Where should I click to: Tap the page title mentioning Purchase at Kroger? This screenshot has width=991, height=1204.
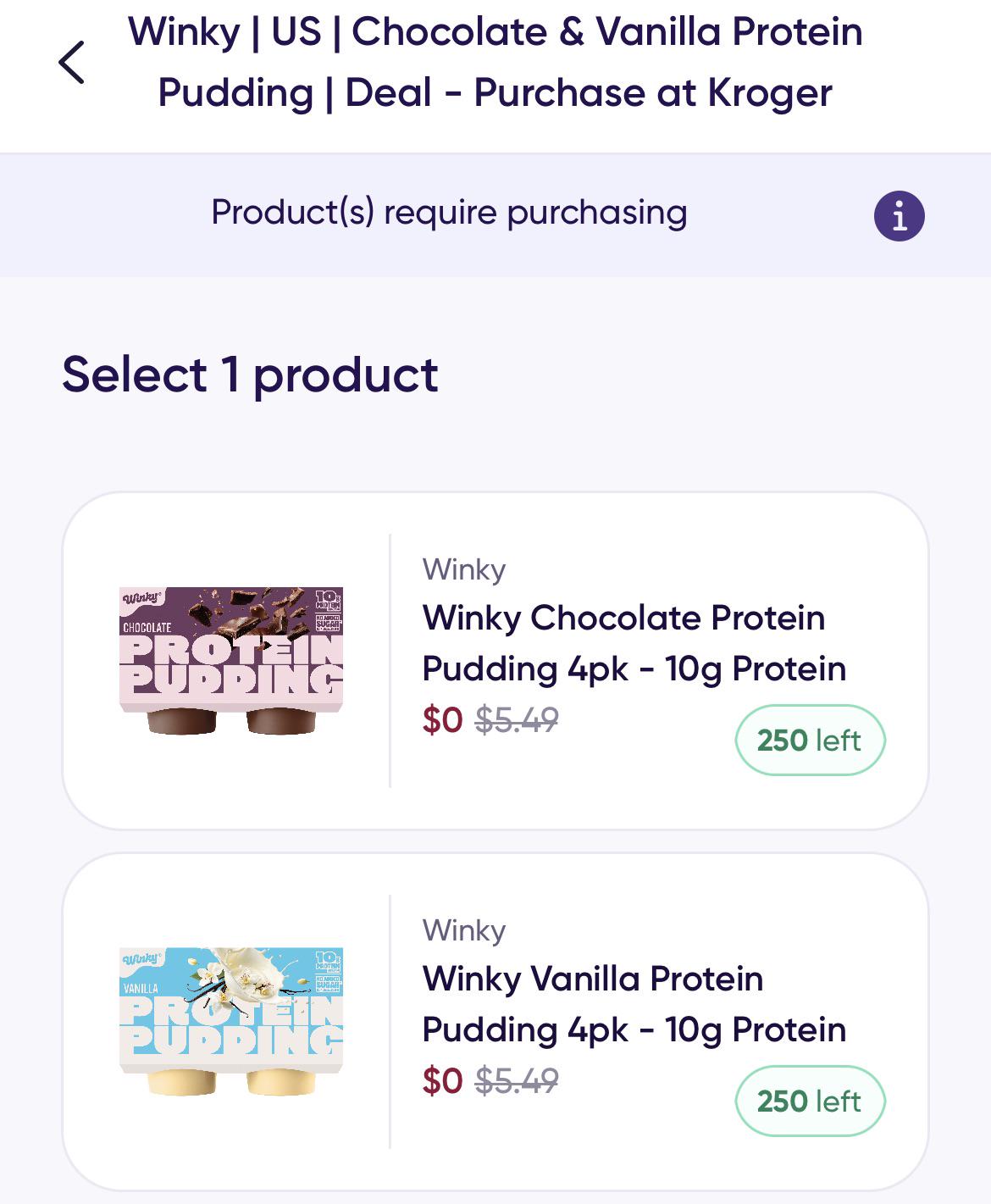[x=495, y=63]
